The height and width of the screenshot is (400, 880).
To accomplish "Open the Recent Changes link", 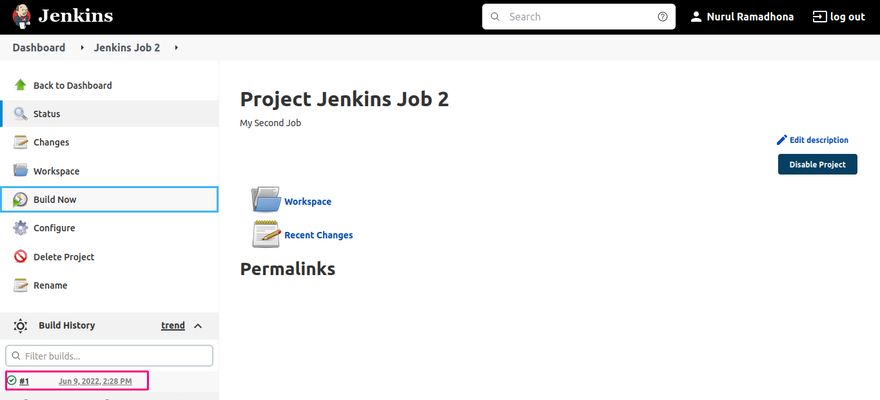I will (319, 235).
